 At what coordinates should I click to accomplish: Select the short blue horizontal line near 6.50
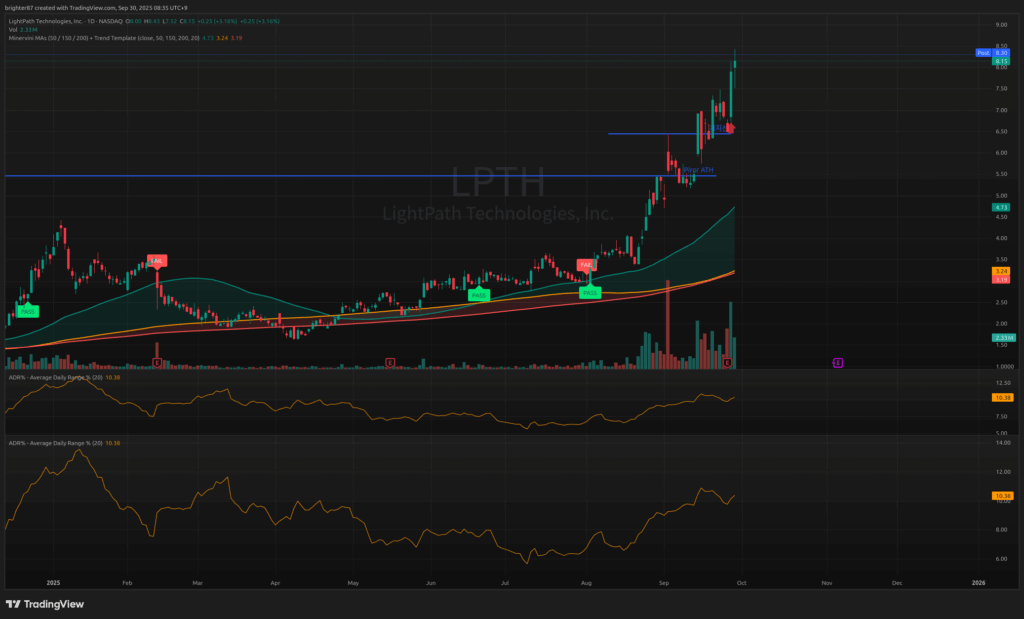(x=669, y=134)
